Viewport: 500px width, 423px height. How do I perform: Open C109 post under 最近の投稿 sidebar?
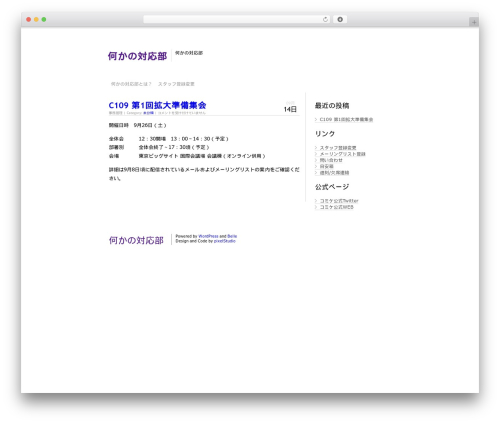pyautogui.click(x=346, y=119)
